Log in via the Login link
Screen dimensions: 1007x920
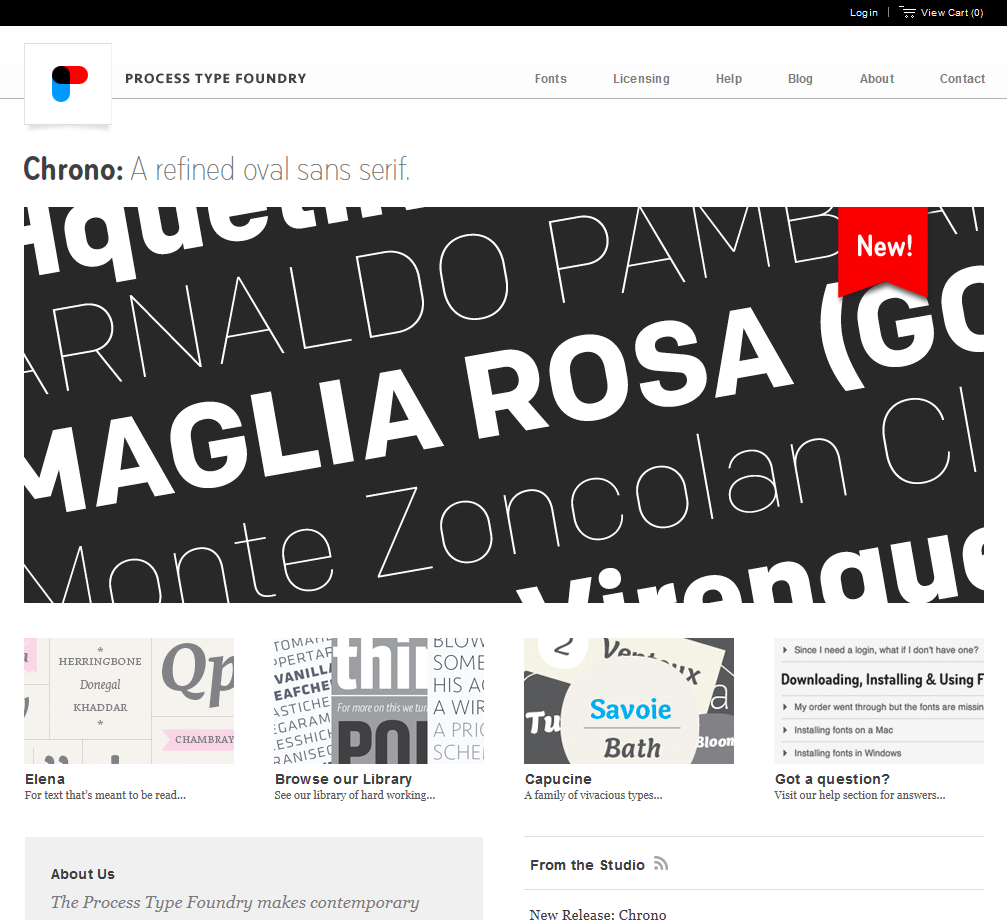tap(864, 13)
